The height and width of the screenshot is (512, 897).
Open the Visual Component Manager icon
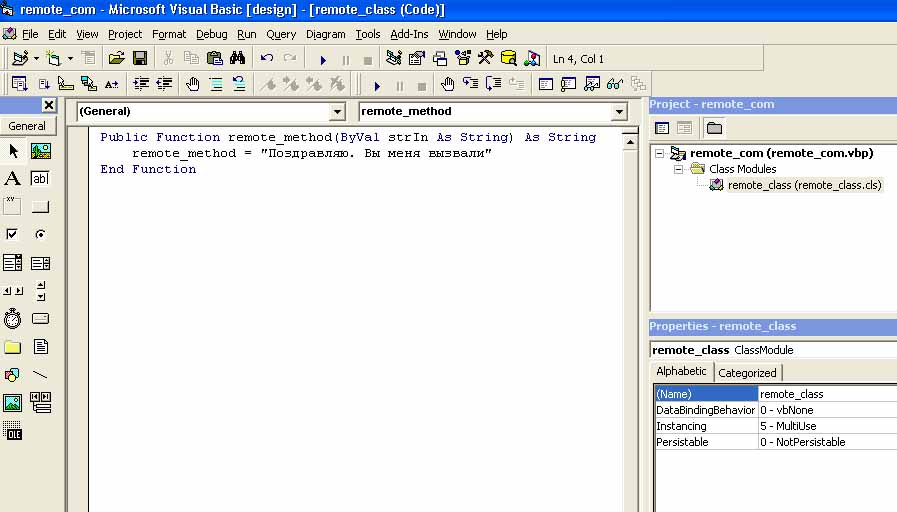531,58
